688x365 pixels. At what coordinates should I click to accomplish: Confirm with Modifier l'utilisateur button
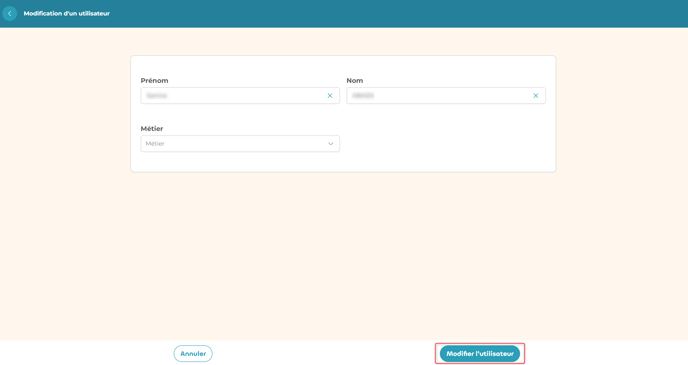[480, 354]
